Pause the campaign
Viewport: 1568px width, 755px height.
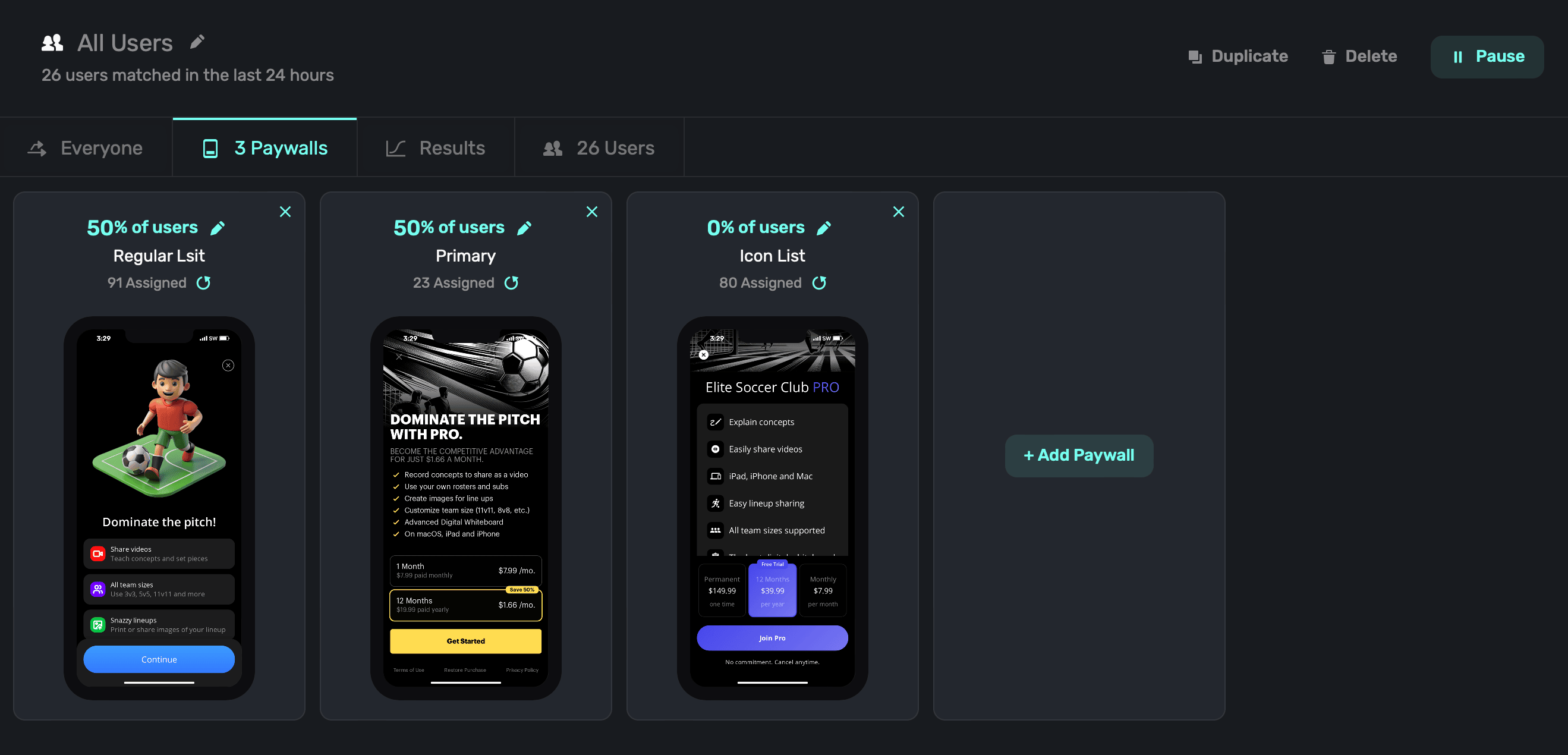(1487, 56)
